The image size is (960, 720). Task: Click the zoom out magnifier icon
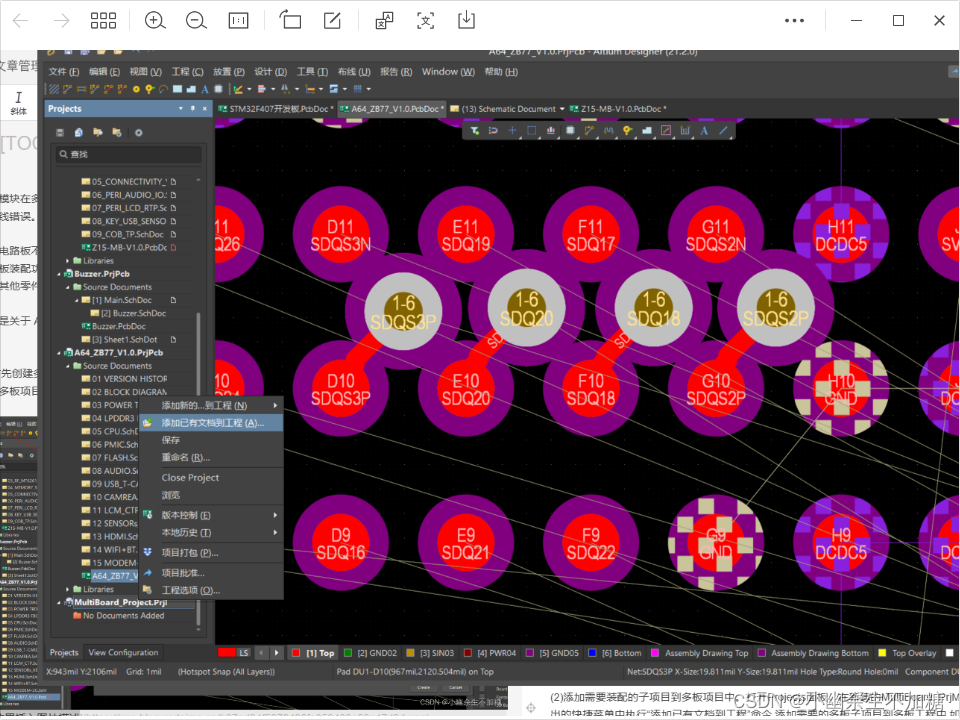196,21
